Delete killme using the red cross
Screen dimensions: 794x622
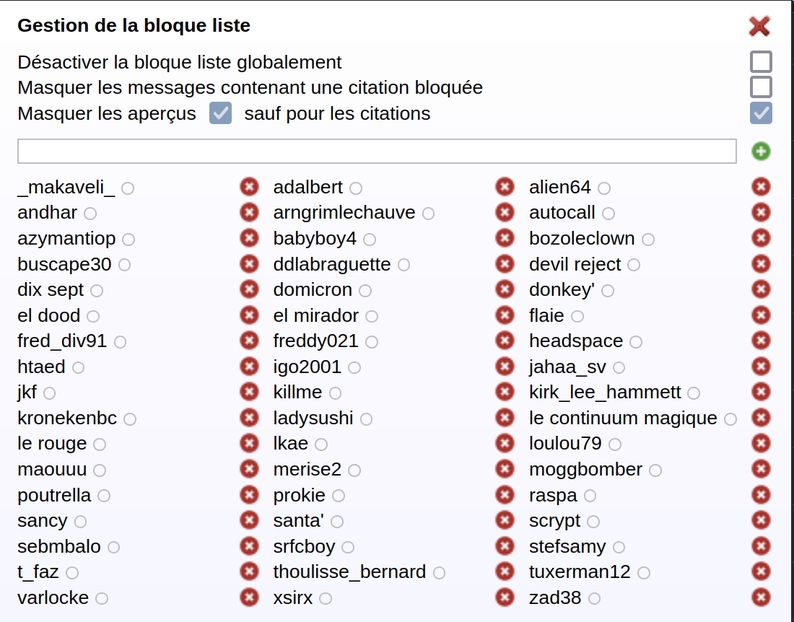505,392
